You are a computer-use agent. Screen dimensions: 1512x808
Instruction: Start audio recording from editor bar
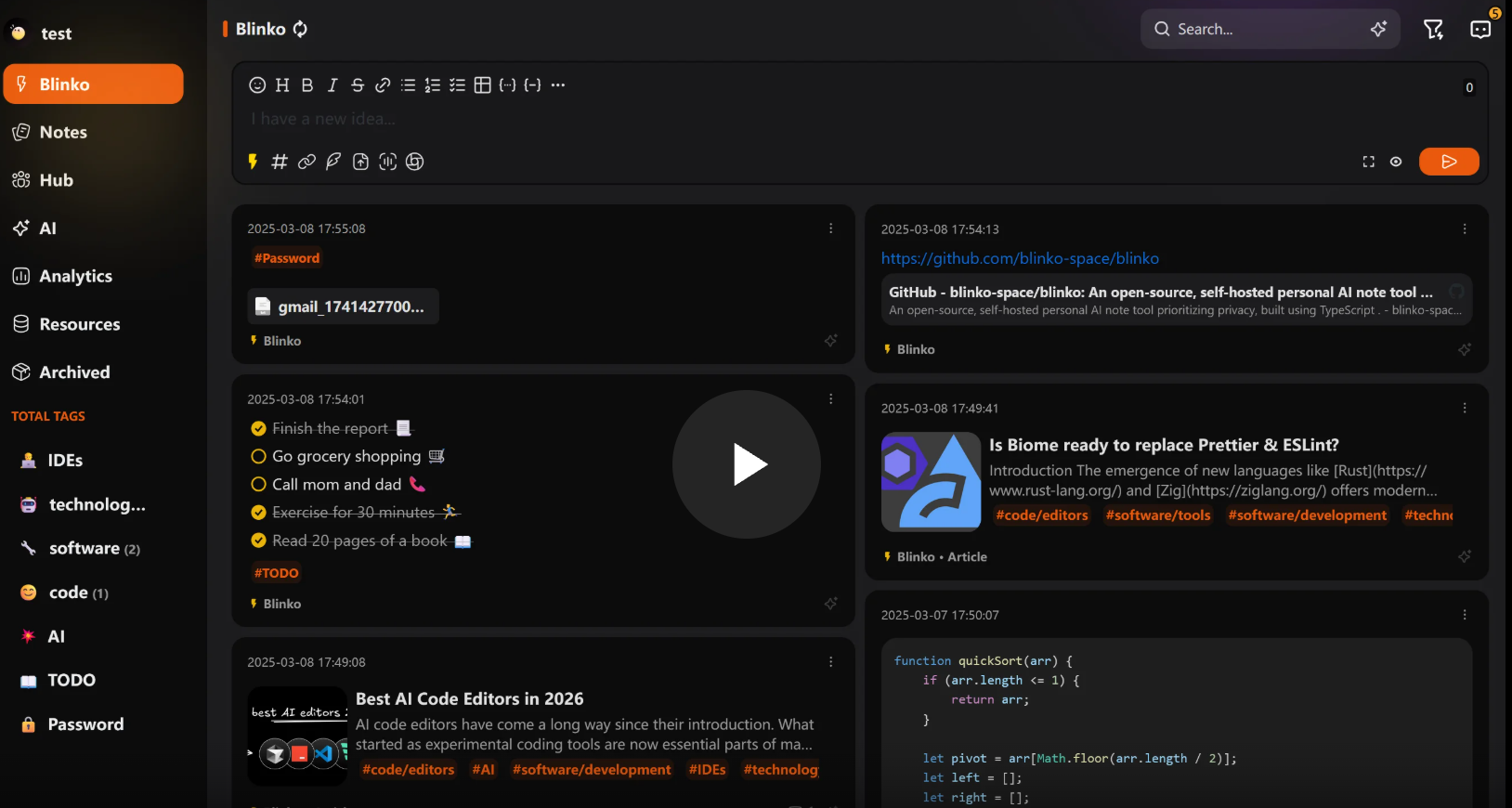[x=387, y=162]
